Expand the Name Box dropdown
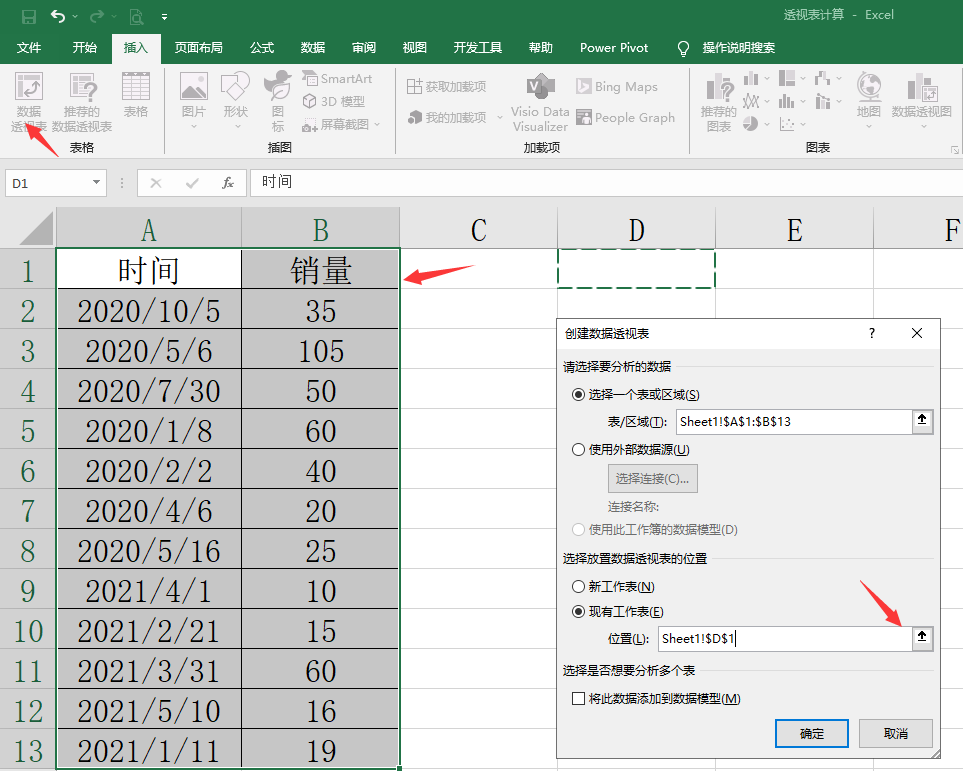The height and width of the screenshot is (771, 963). (x=96, y=182)
